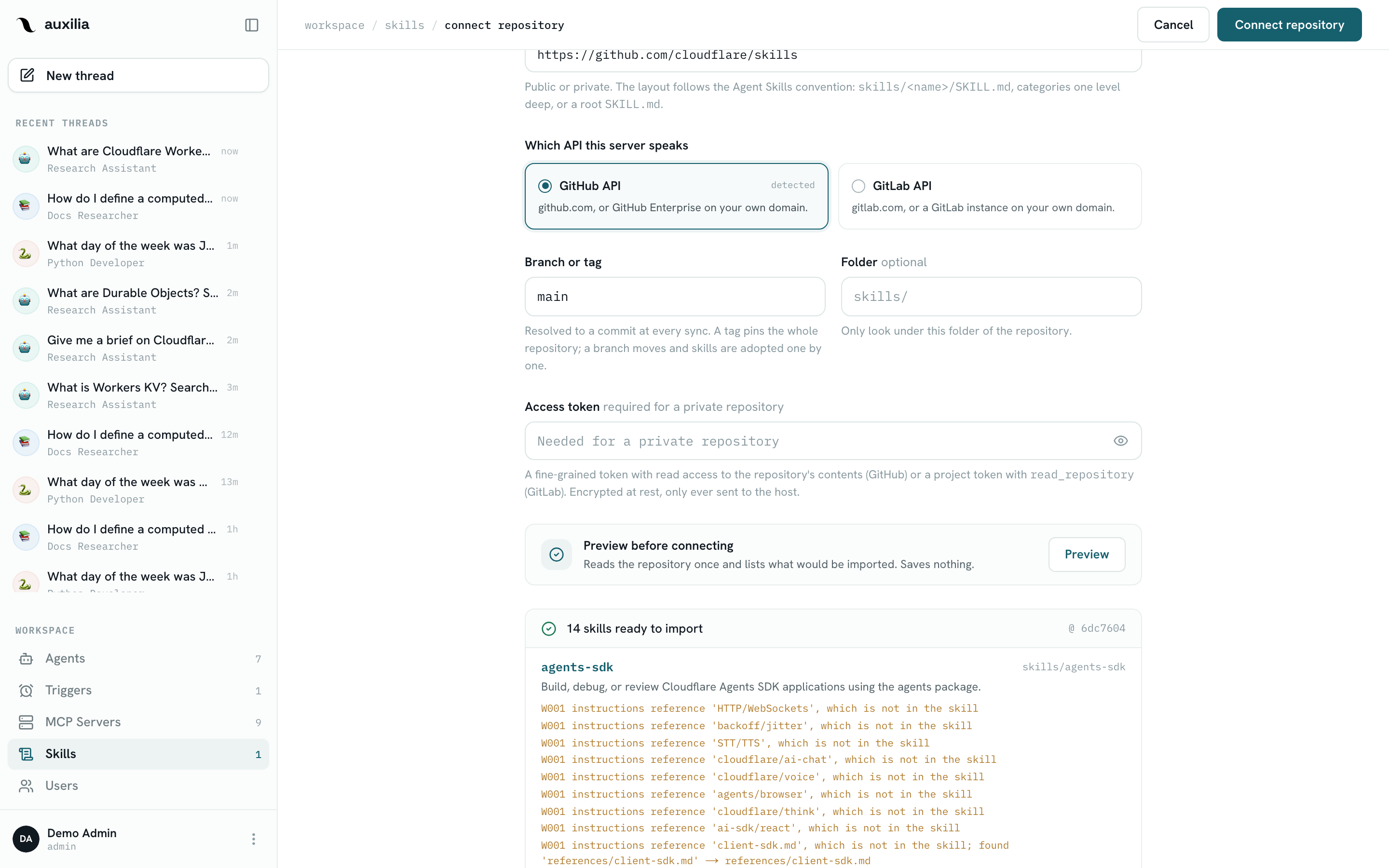Image resolution: width=1389 pixels, height=868 pixels.
Task: Click the MCP Servers server icon
Action: pyautogui.click(x=26, y=722)
